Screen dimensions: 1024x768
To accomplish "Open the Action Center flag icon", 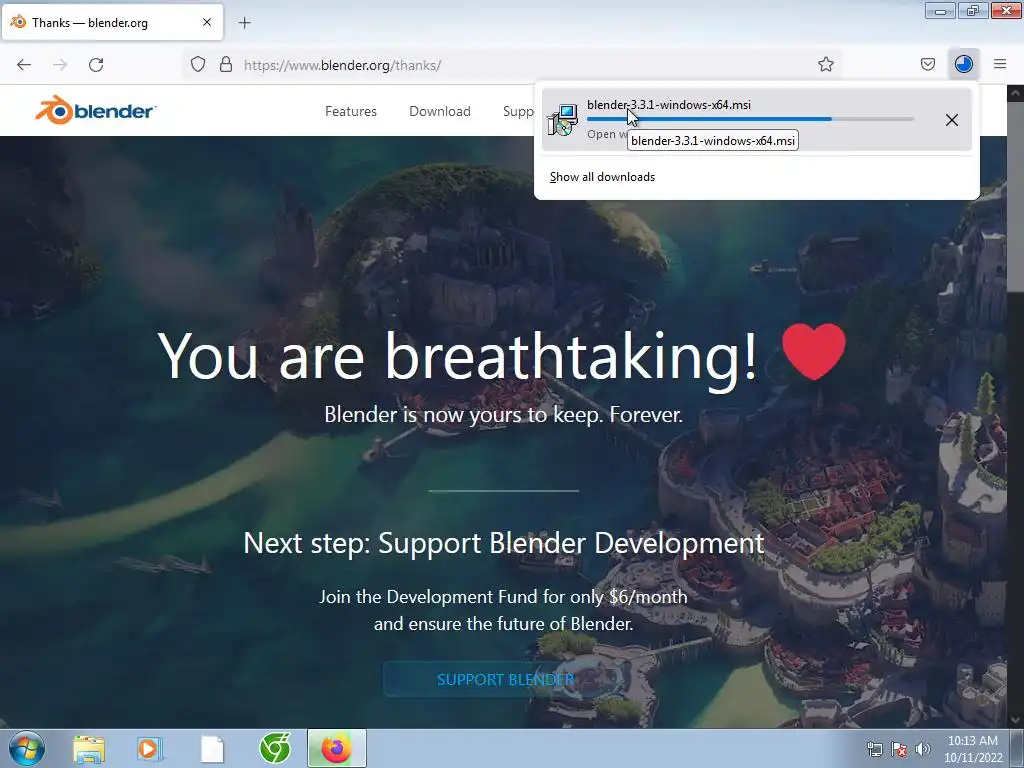I will 899,749.
